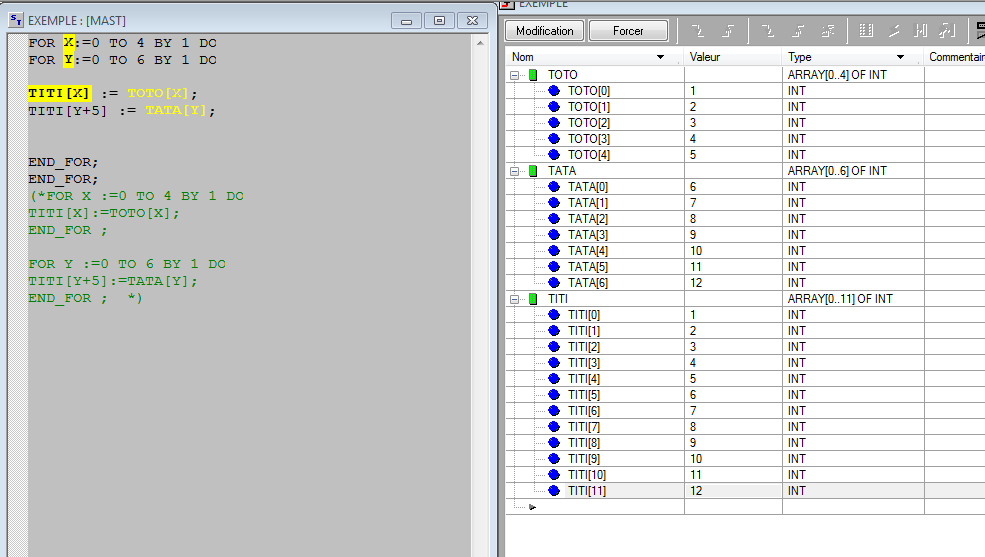
Task: Click the blue variable icon next to TITI[11]
Action: coord(554,491)
